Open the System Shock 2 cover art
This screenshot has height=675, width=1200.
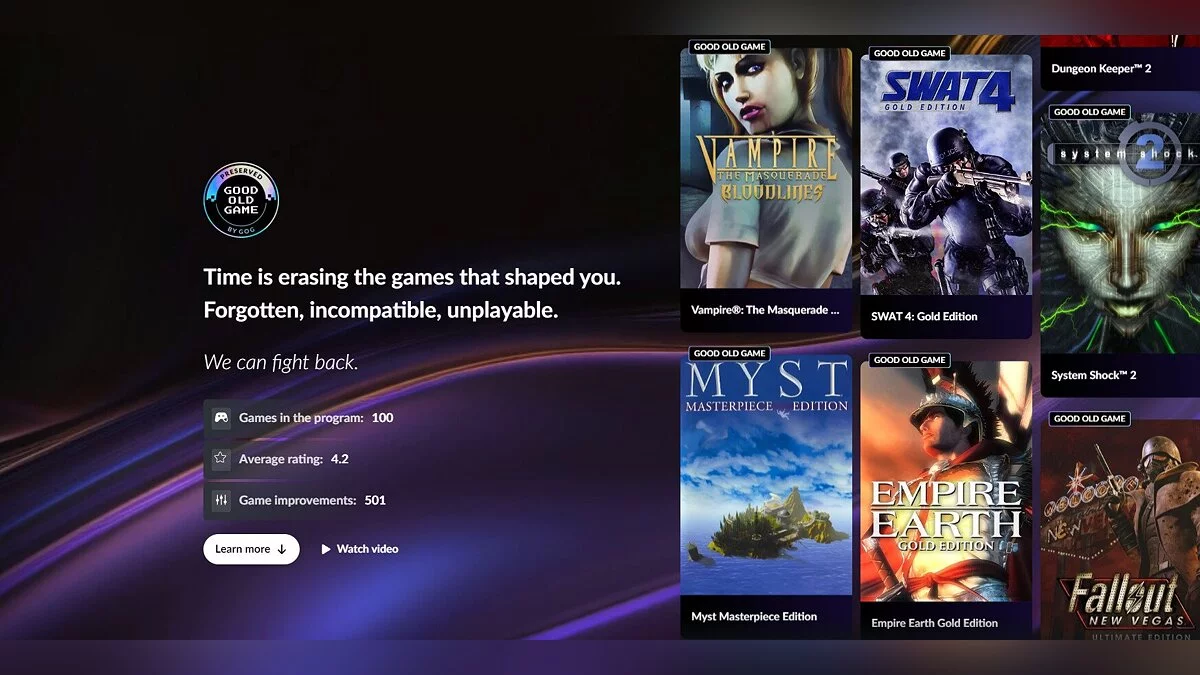tap(1120, 233)
